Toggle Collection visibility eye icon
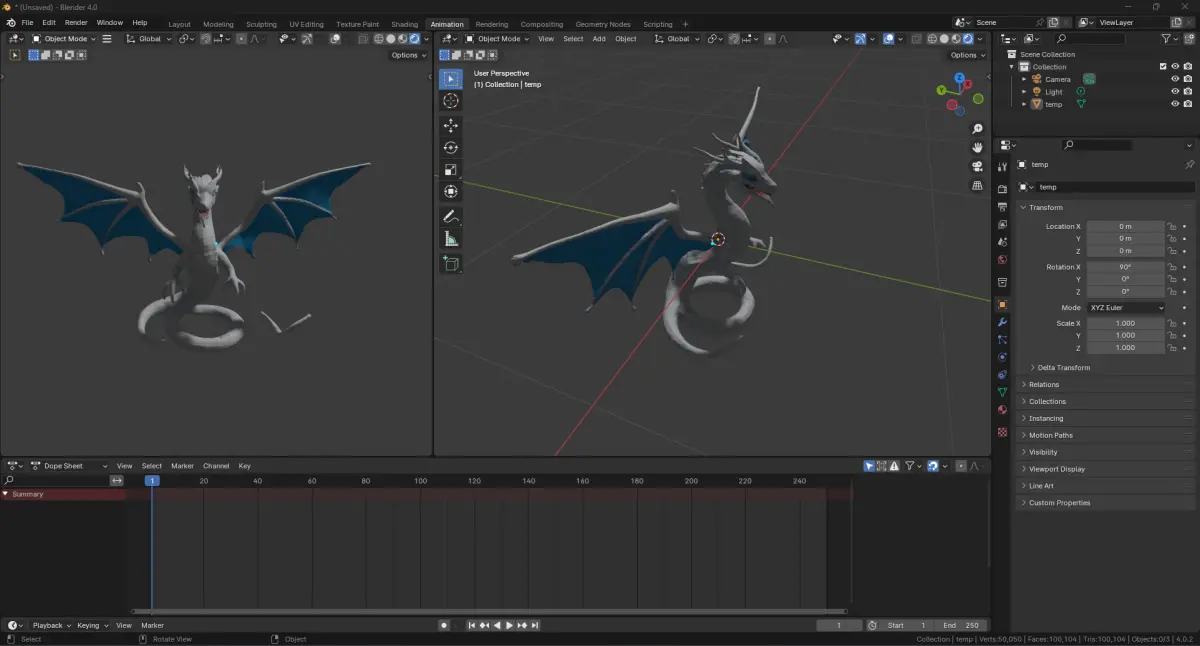The image size is (1200, 646). click(1175, 66)
